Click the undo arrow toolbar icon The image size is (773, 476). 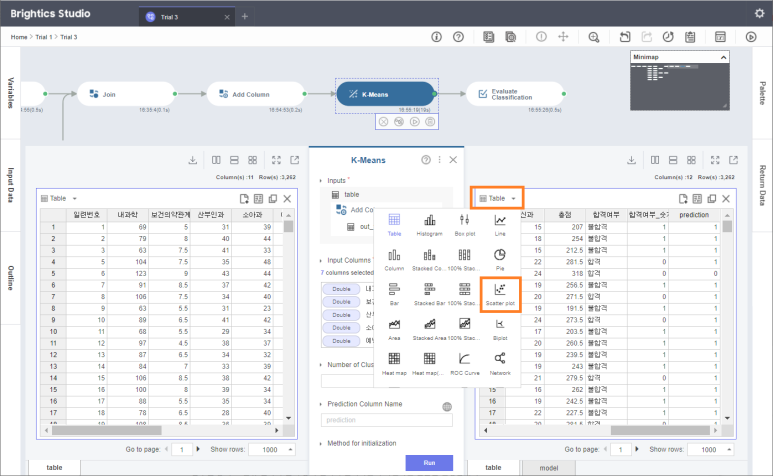tap(625, 37)
